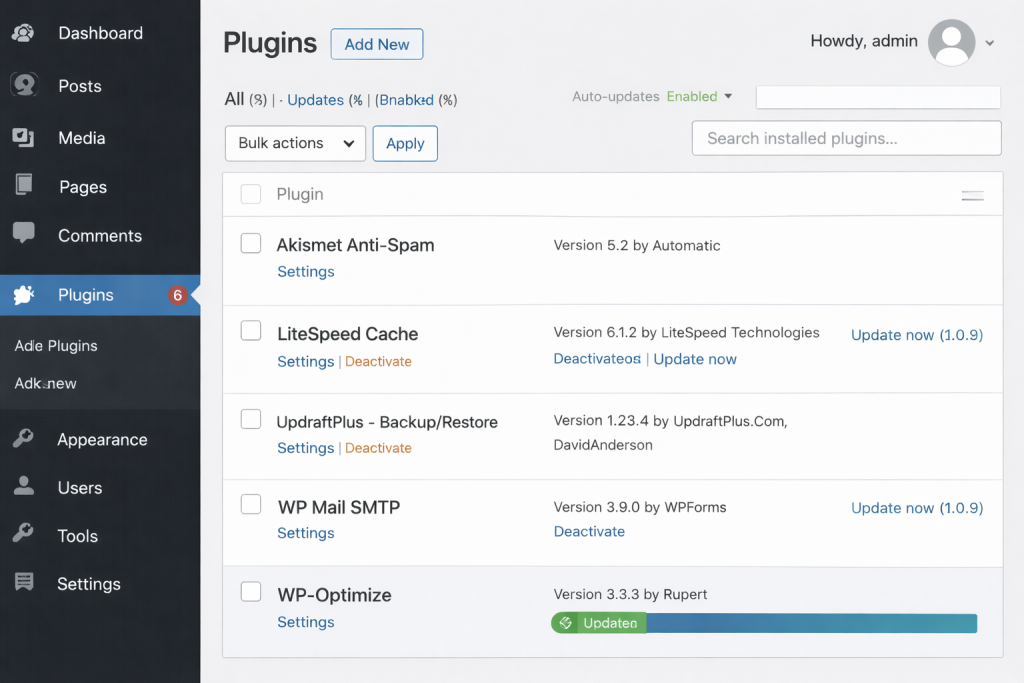Click LiteSpeed Update now (1.0.9) link

(917, 335)
